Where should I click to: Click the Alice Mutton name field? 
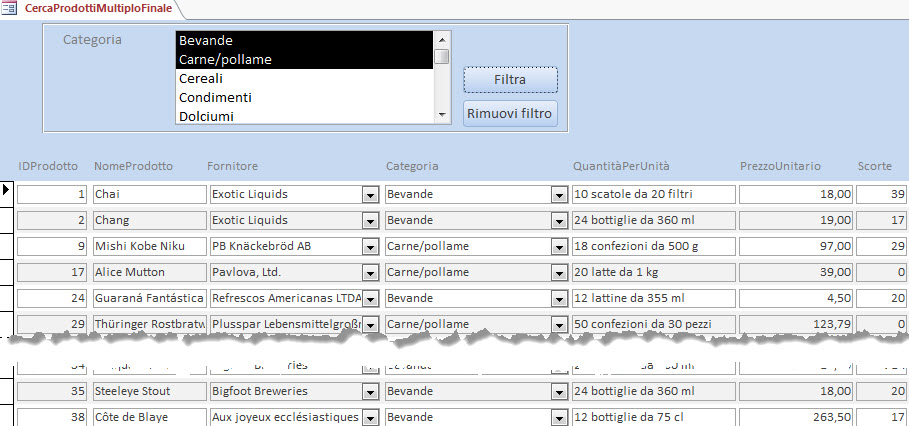(x=150, y=273)
